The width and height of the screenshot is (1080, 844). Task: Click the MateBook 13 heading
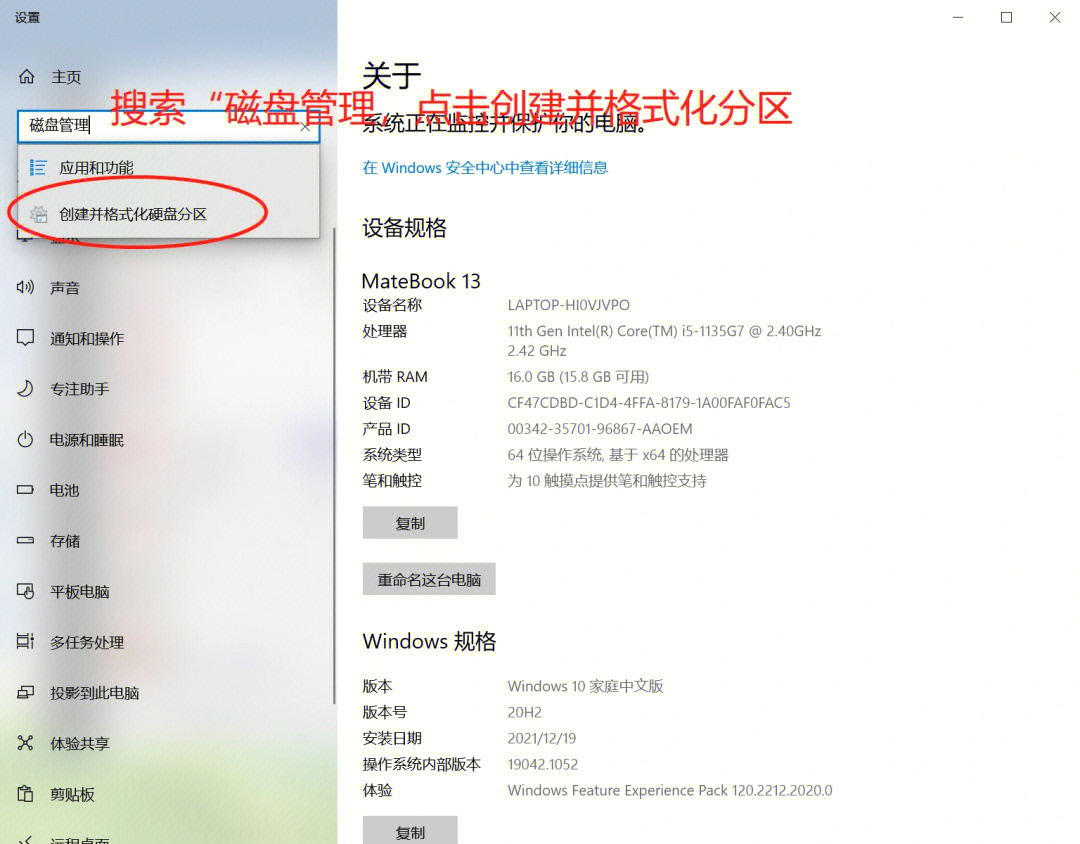[x=421, y=281]
